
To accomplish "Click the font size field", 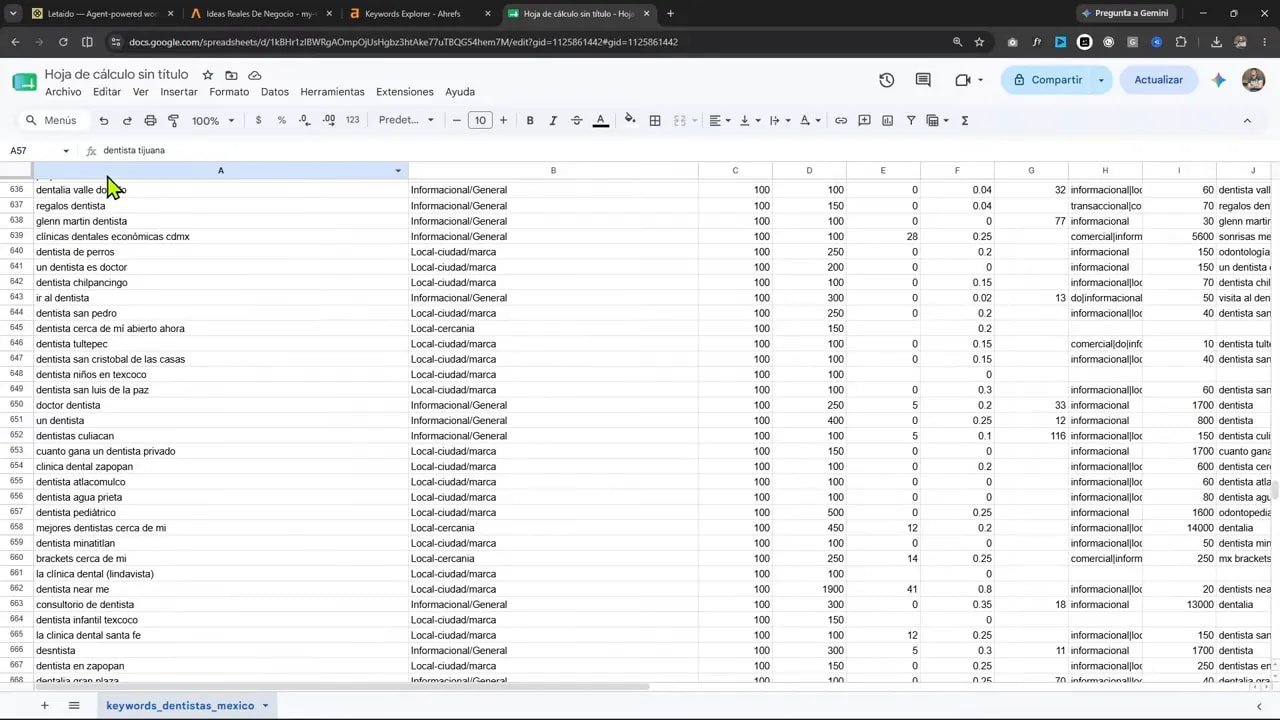I will (480, 120).
